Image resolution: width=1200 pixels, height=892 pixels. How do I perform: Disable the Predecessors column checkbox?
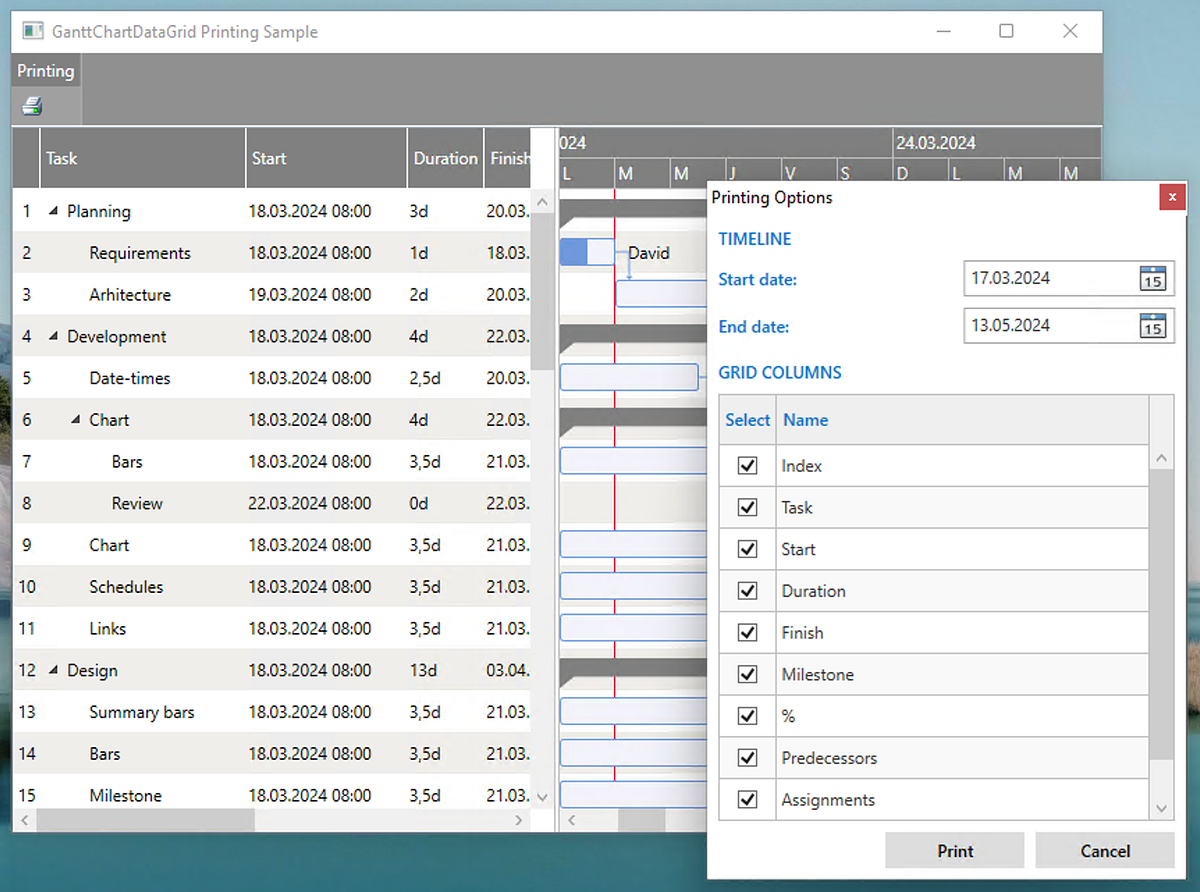pos(746,757)
